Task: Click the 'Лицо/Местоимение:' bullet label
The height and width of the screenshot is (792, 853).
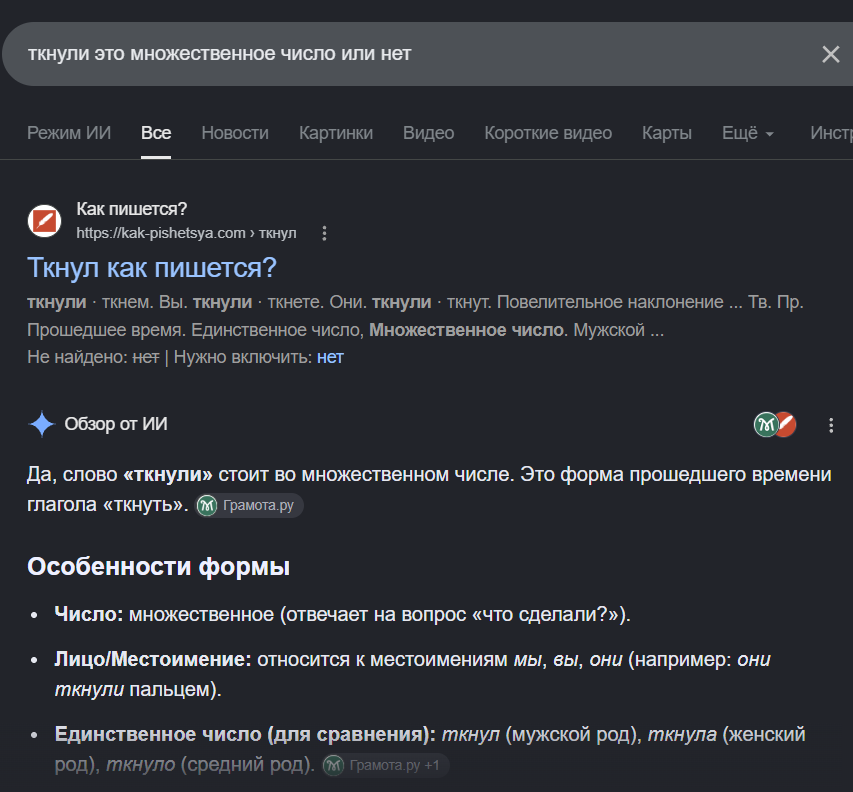Action: tap(153, 660)
